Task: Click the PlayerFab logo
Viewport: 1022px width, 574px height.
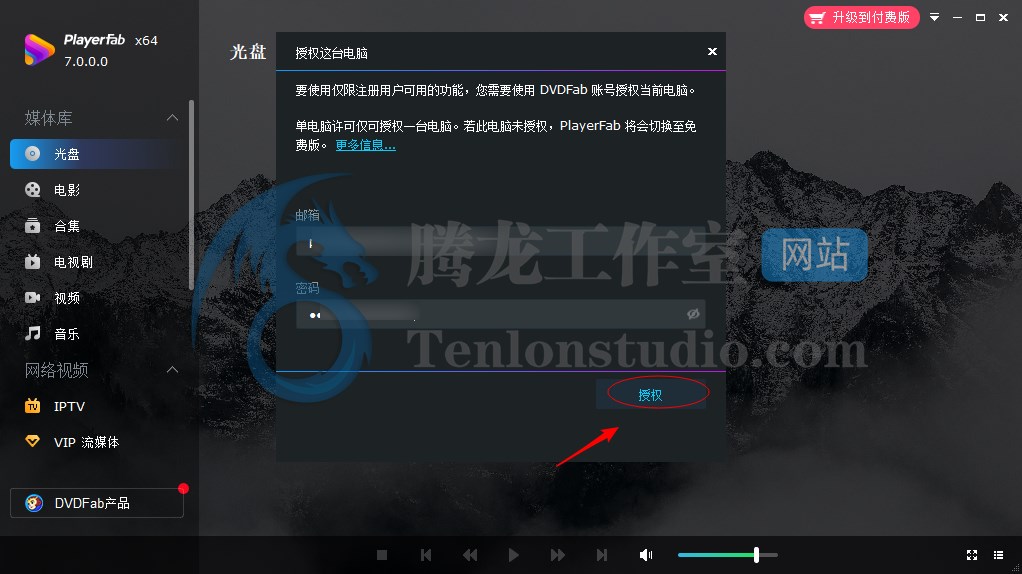Action: tap(39, 50)
